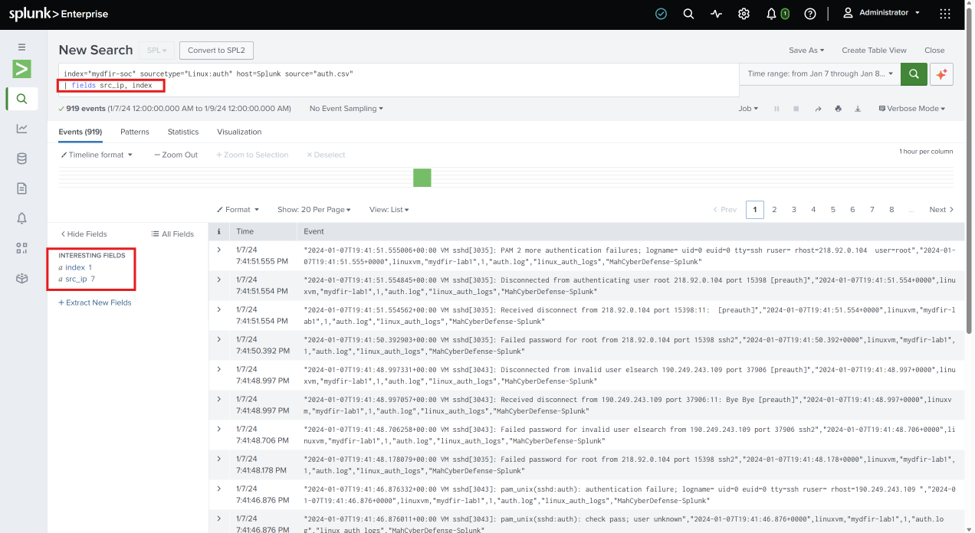This screenshot has width=975, height=533.
Task: Select the sidebar Search magnifier icon
Action: [22, 99]
